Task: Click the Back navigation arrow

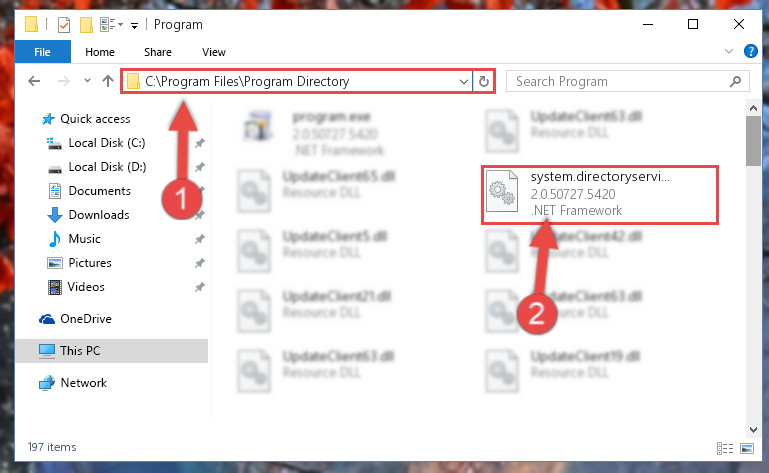Action: tap(34, 81)
